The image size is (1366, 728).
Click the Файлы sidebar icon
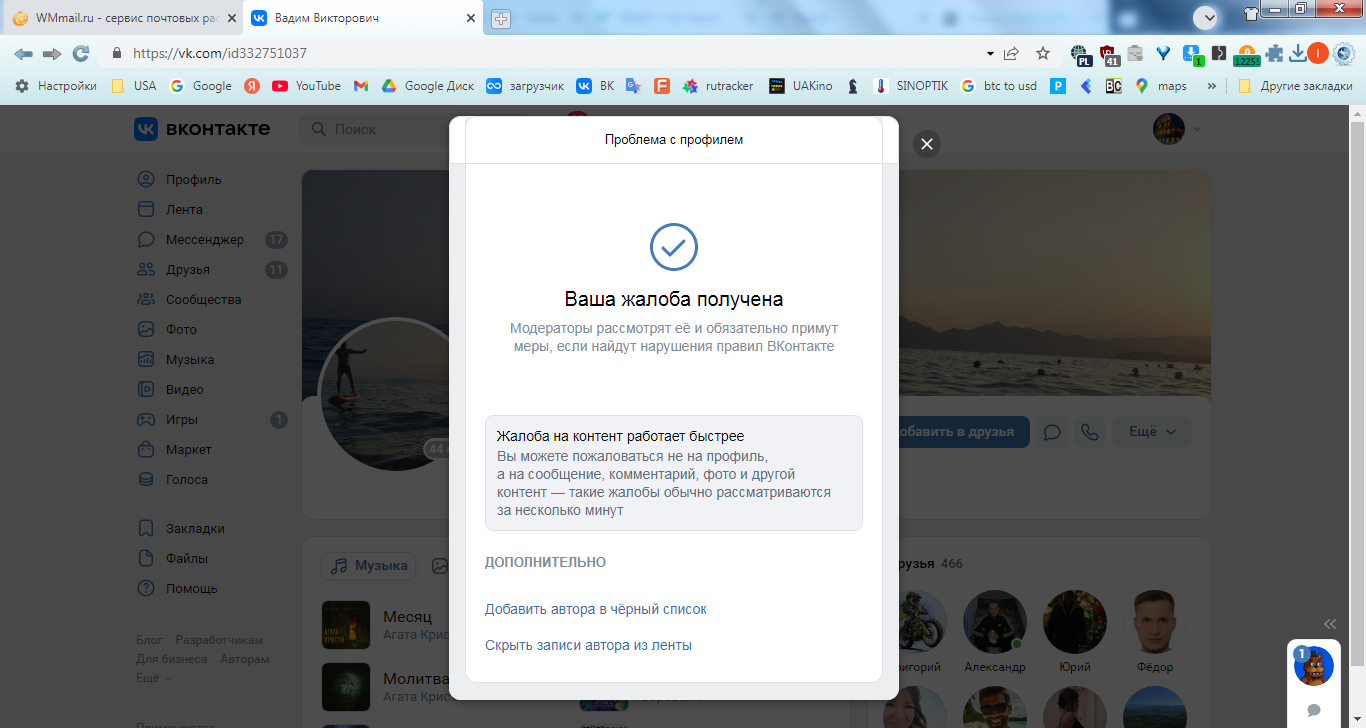point(146,559)
